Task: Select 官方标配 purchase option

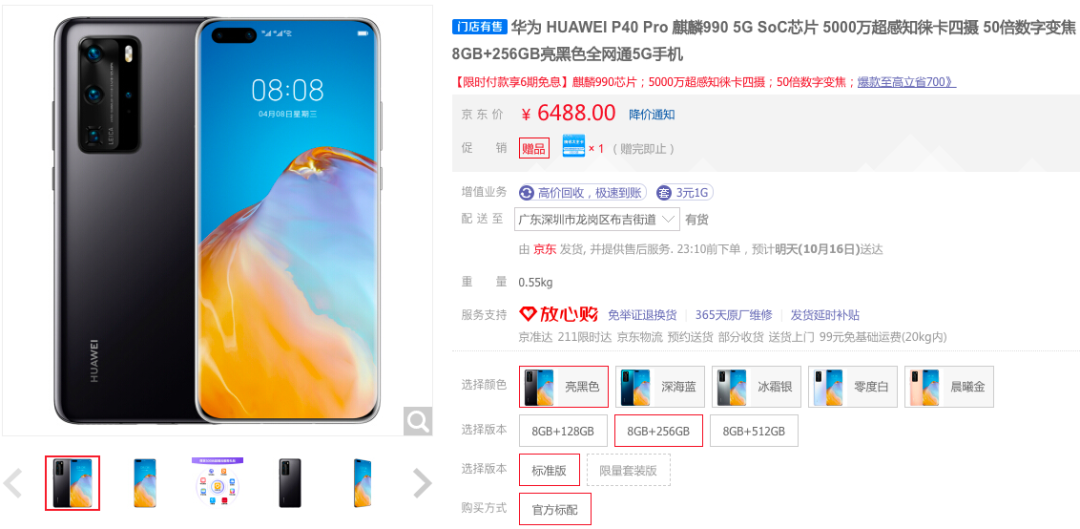Action: coord(555,509)
